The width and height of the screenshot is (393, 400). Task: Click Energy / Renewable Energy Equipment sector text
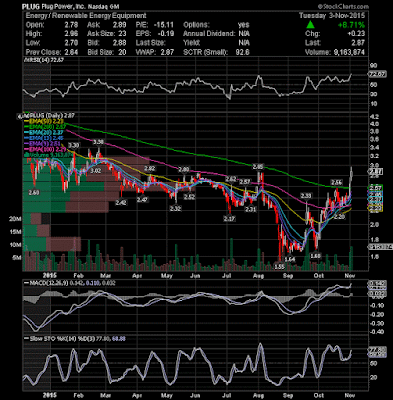[x=86, y=16]
